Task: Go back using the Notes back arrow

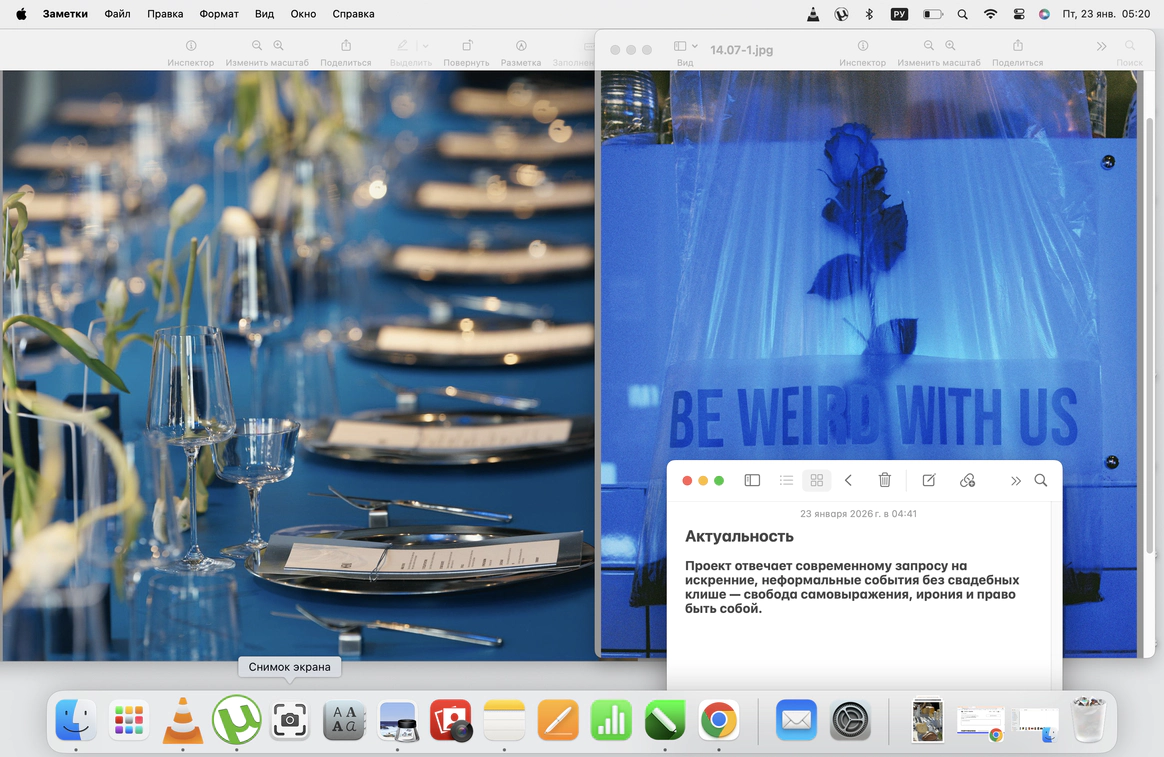Action: pyautogui.click(x=848, y=480)
